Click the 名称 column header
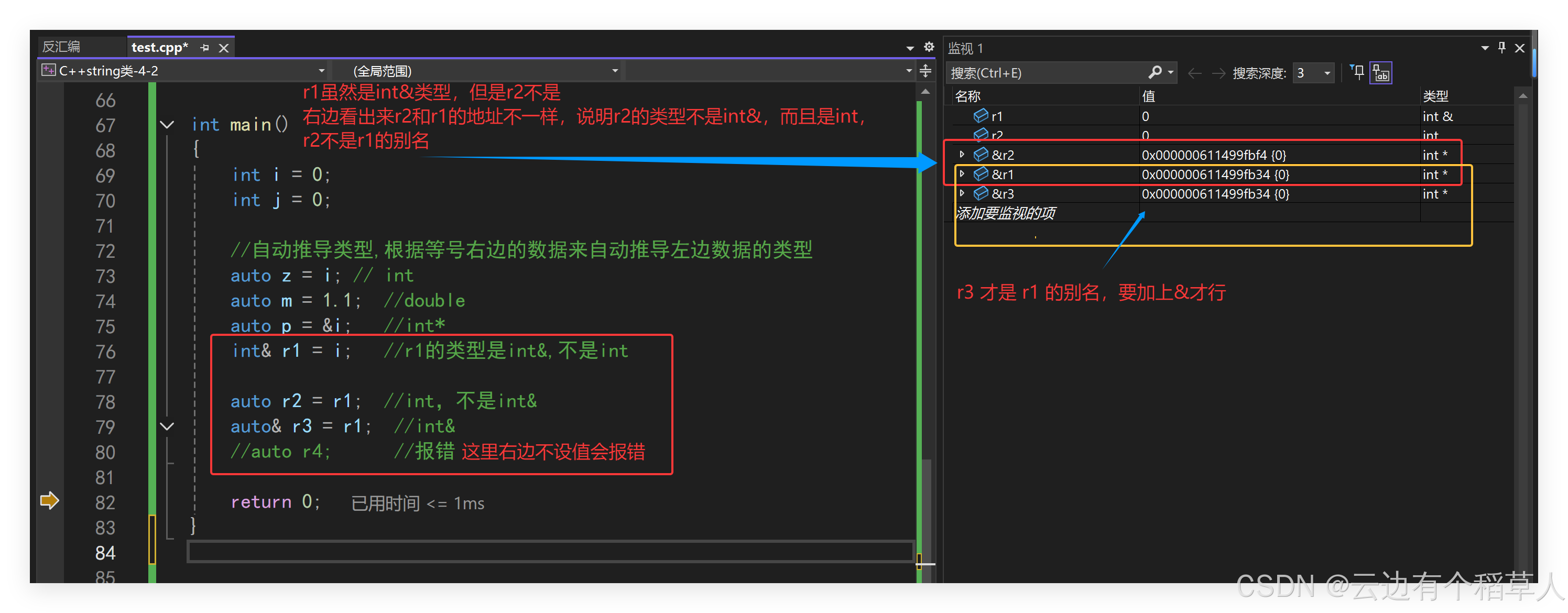1568x613 pixels. coord(968,95)
